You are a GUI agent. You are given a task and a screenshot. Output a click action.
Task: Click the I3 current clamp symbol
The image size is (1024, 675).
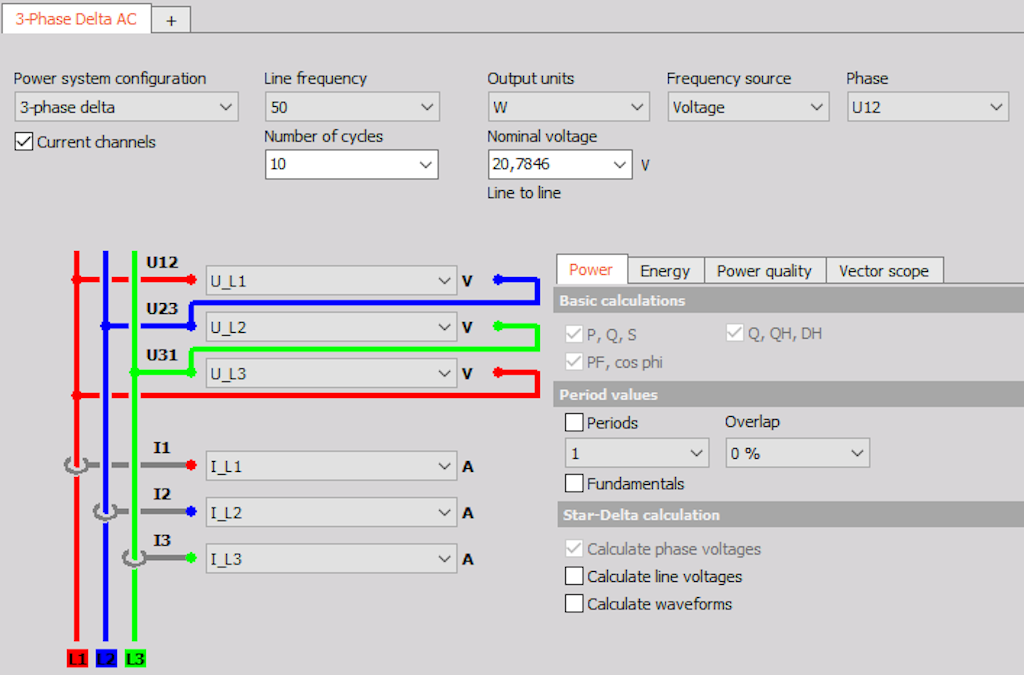click(134, 558)
